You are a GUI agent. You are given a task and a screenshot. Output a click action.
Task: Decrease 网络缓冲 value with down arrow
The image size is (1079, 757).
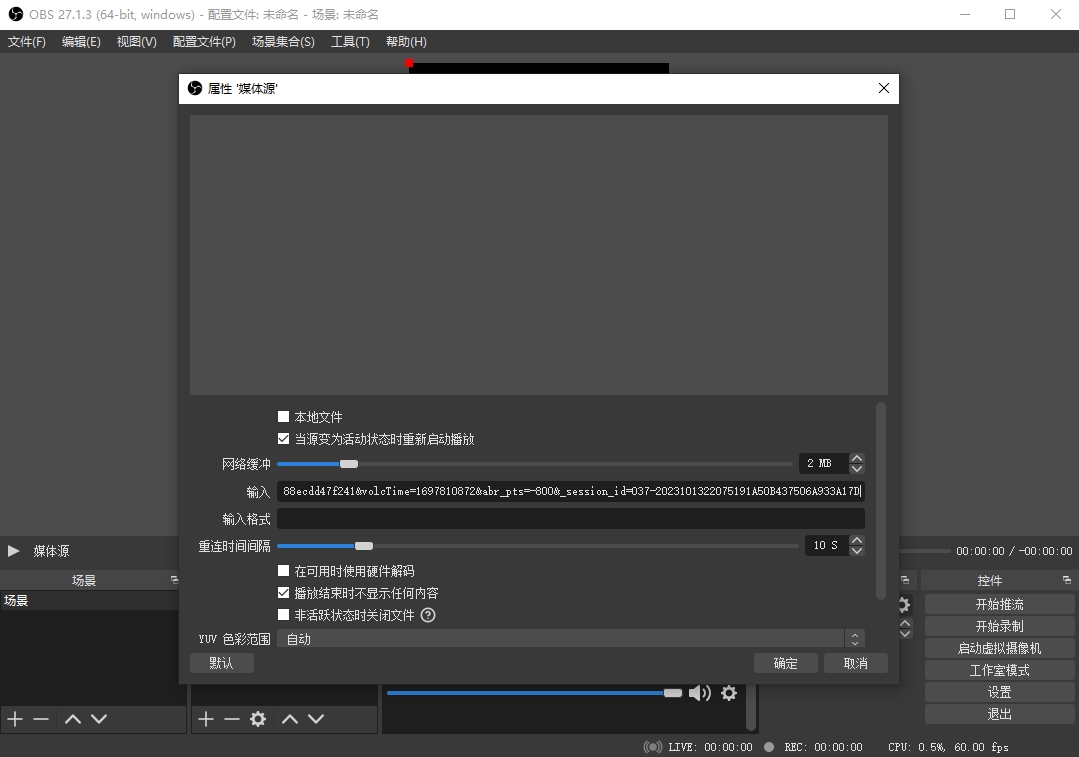coord(857,469)
